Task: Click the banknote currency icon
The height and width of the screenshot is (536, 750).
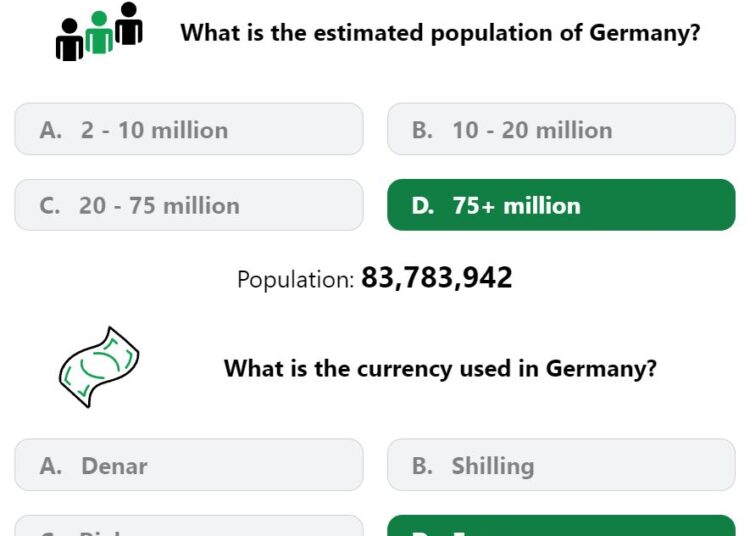Action: [99, 367]
